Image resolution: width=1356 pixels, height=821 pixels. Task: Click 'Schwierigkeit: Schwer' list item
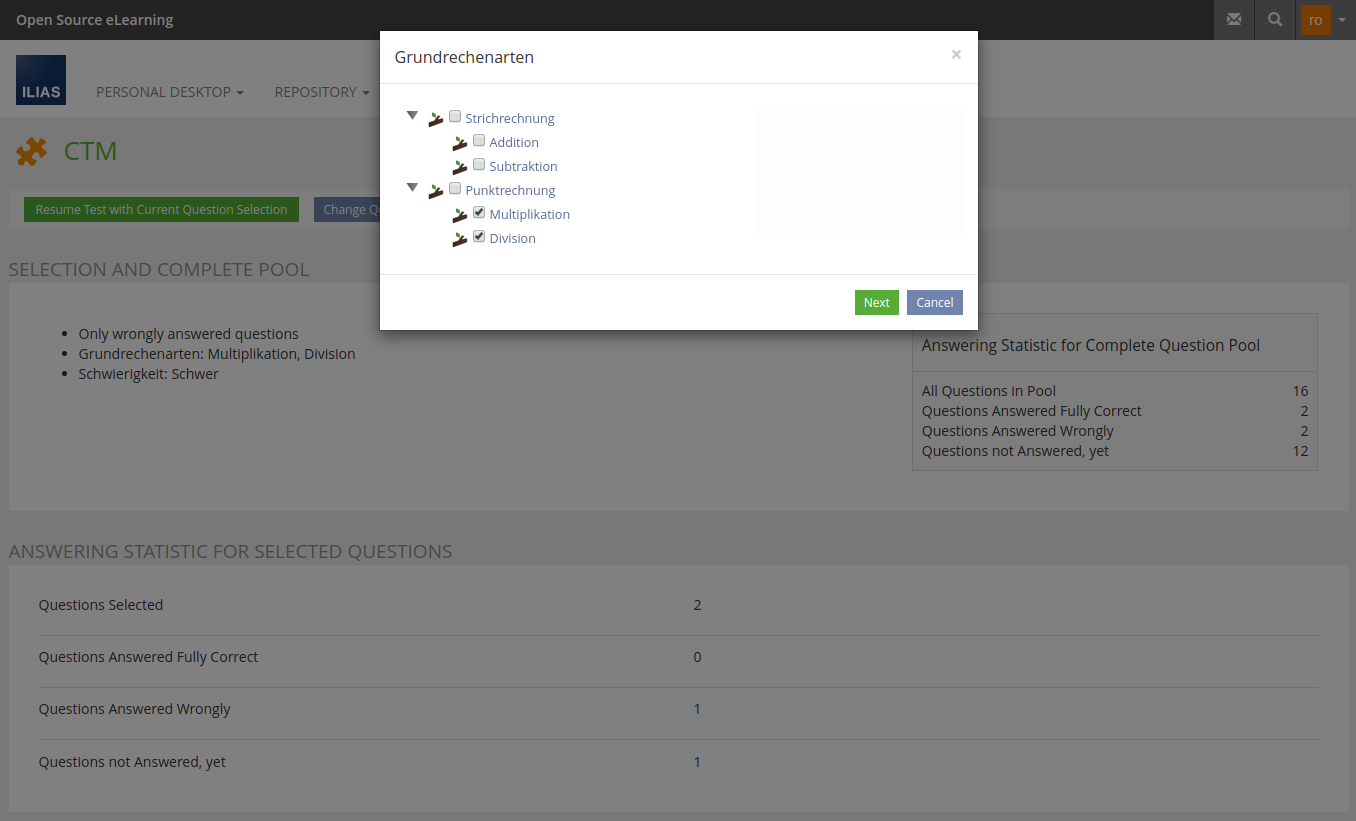coord(149,374)
